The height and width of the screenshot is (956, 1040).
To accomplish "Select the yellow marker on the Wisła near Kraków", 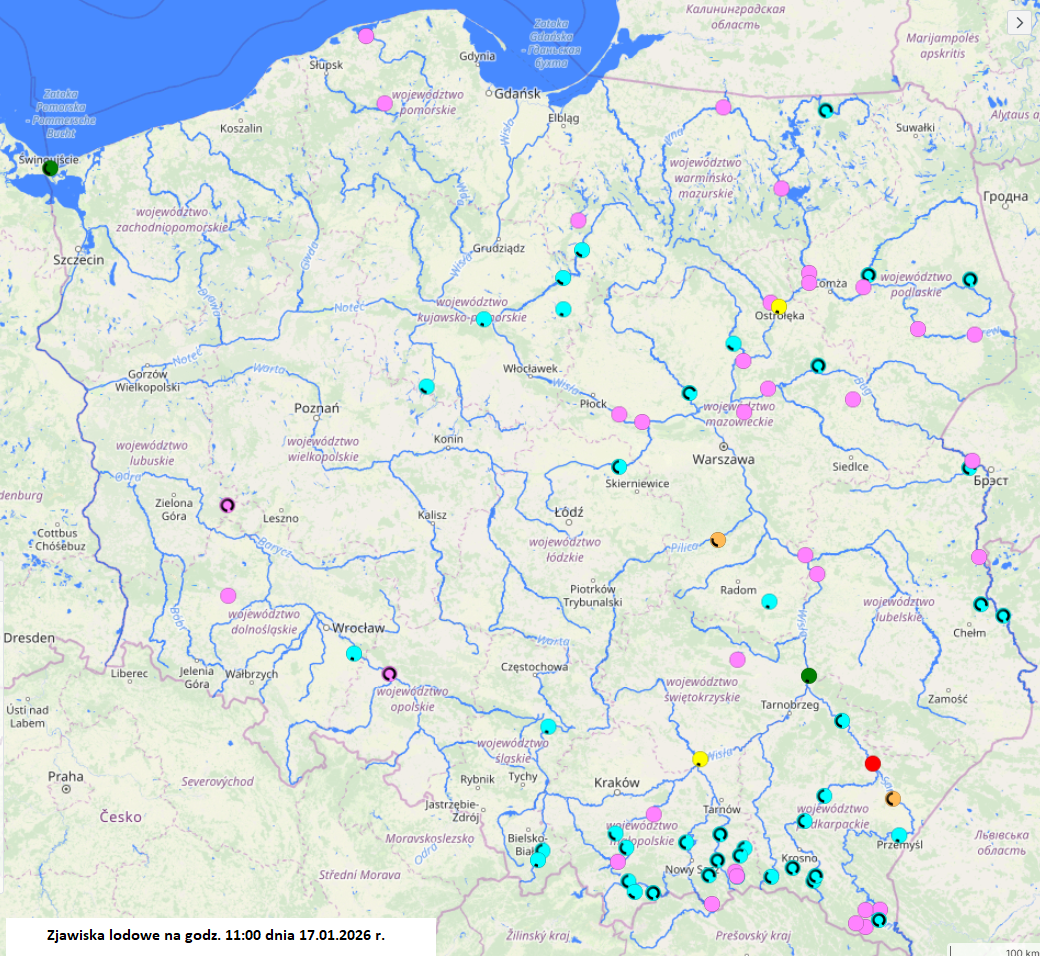I will click(x=700, y=759).
